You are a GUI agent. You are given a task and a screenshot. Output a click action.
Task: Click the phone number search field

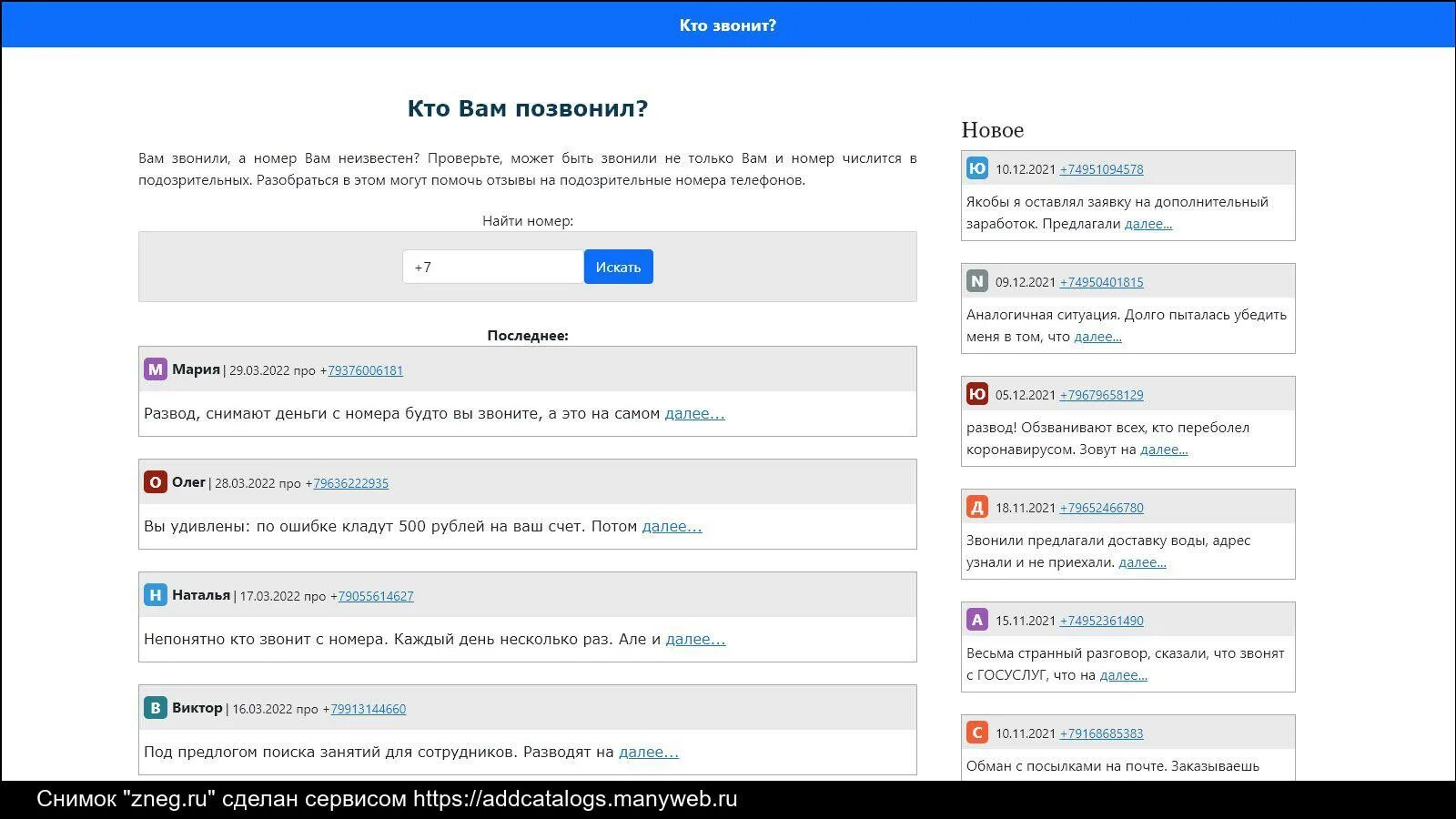[493, 267]
